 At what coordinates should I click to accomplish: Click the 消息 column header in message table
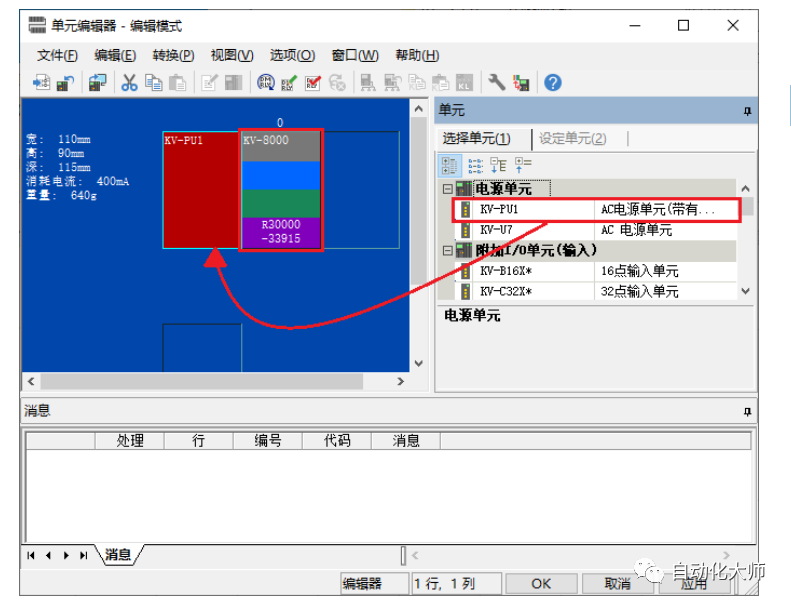tap(406, 441)
